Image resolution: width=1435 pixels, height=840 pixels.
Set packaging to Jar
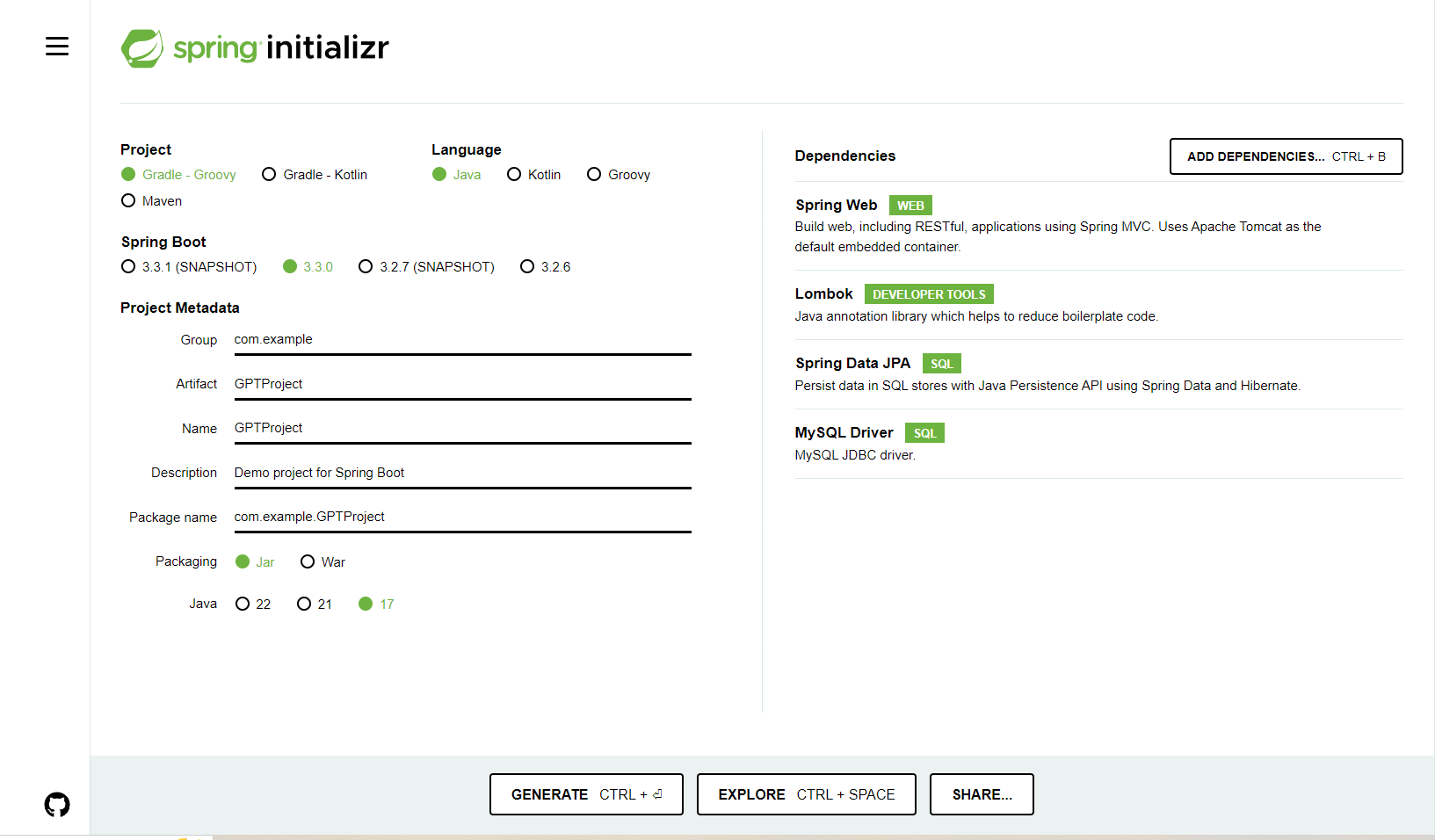[x=255, y=562]
